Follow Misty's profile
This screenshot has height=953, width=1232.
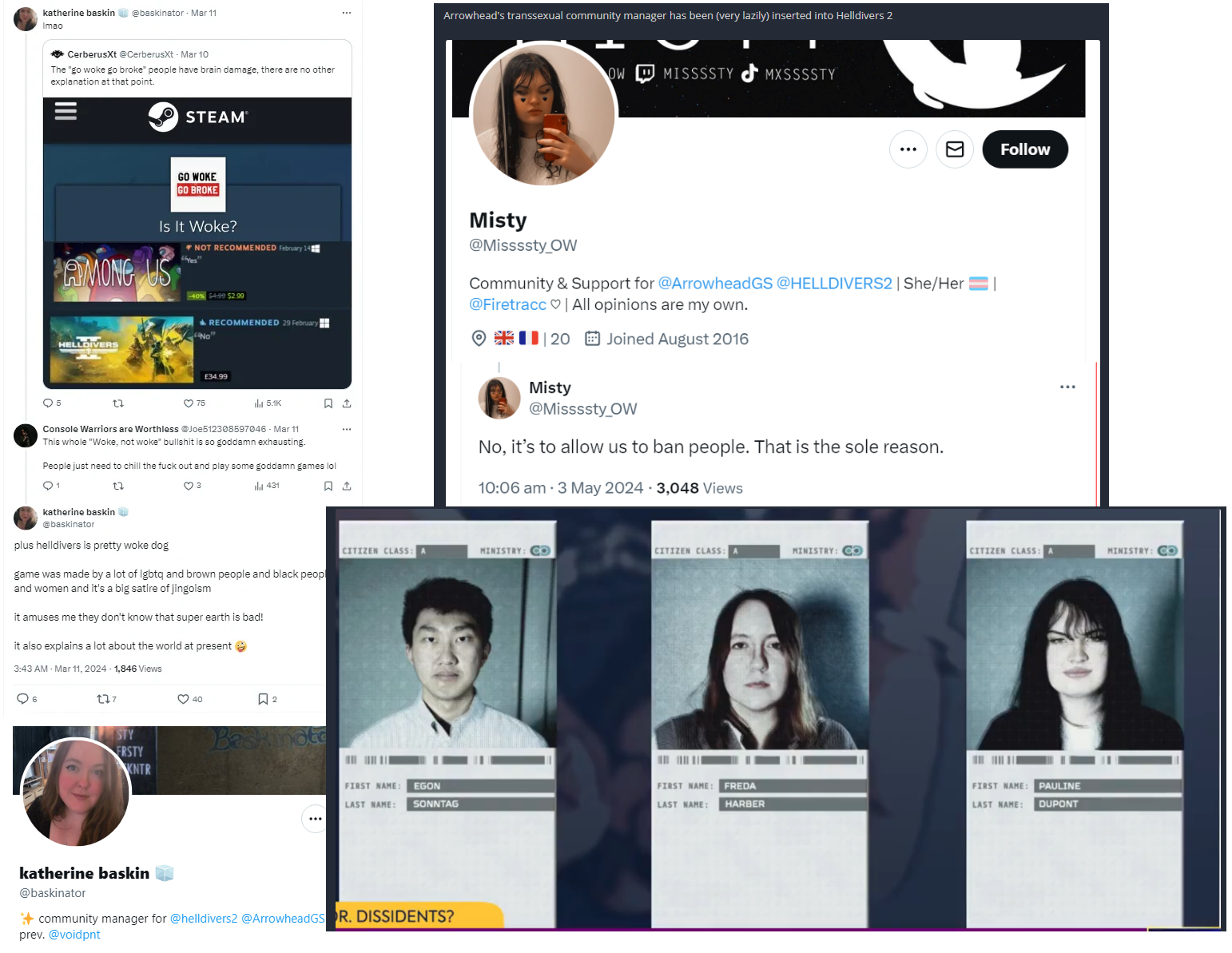point(1025,149)
